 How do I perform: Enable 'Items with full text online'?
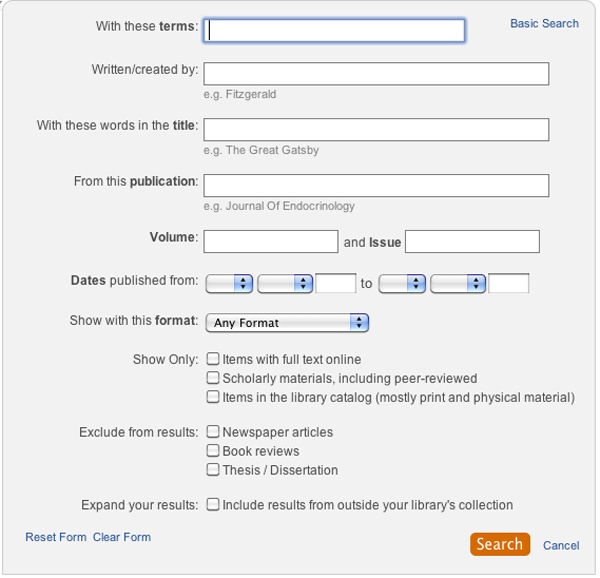(x=213, y=359)
